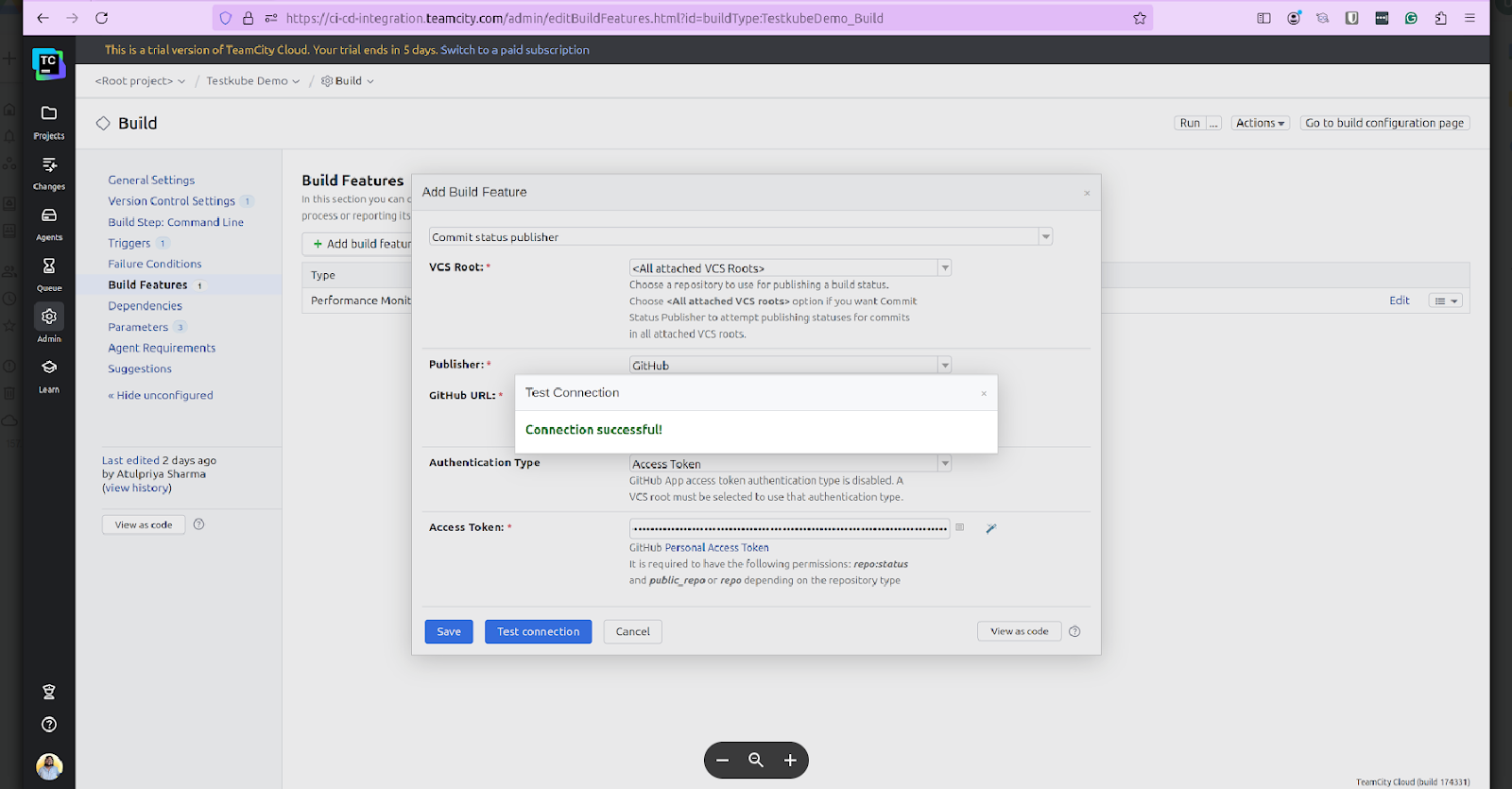Screen dimensions: 1512x789
Task: Go to build configuration page
Action: click(x=1384, y=123)
